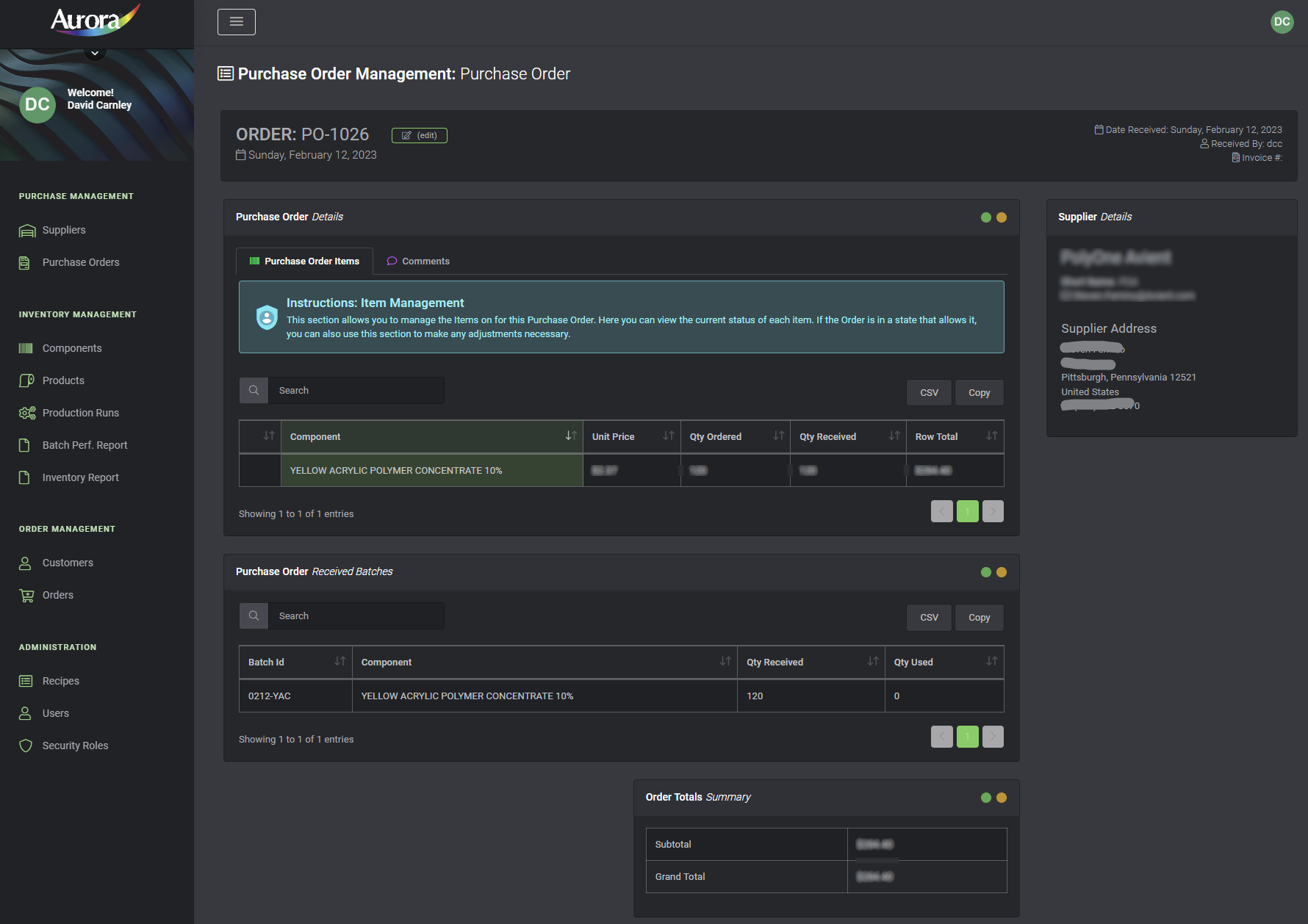Click the Batch Perf. Report document icon
1308x924 pixels.
click(24, 445)
